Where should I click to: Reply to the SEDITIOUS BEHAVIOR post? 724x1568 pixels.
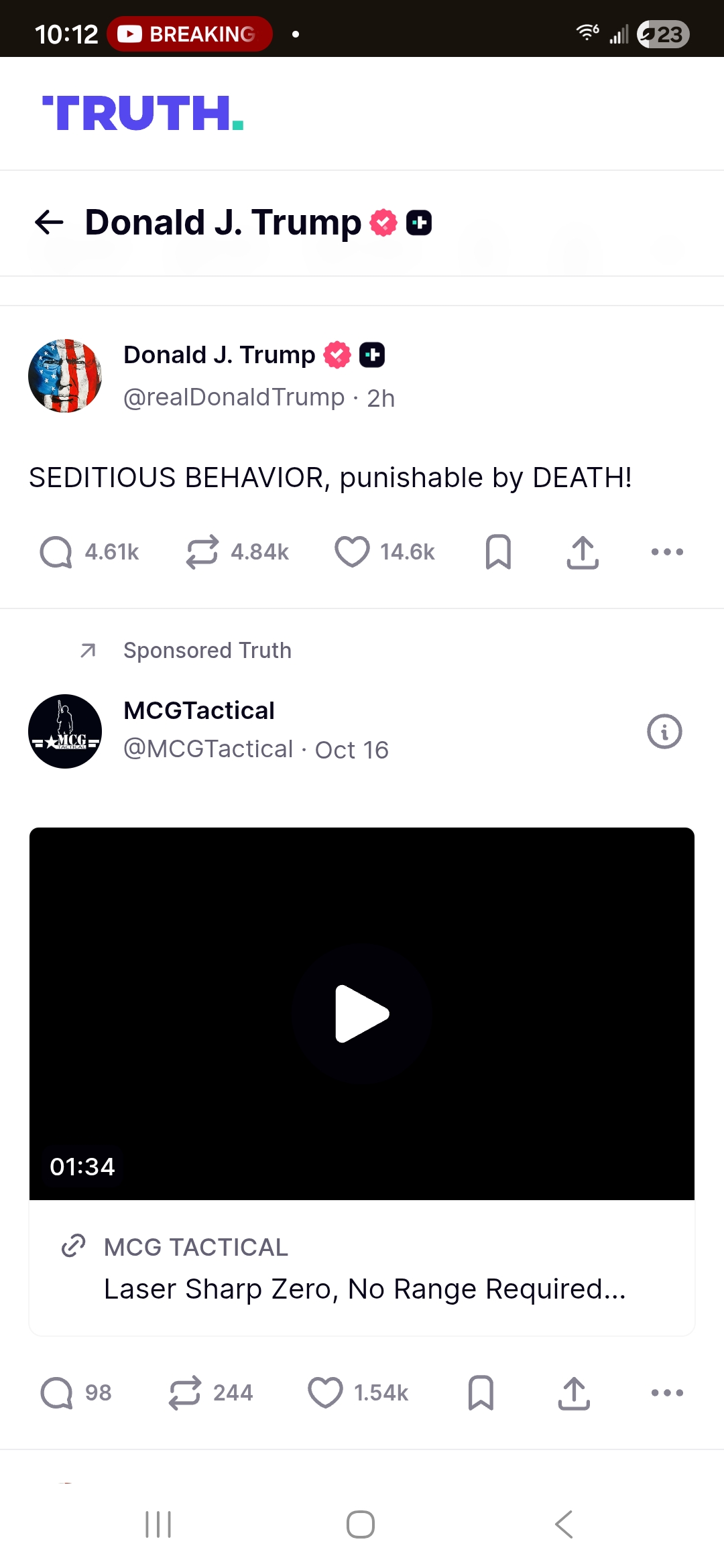pyautogui.click(x=56, y=552)
